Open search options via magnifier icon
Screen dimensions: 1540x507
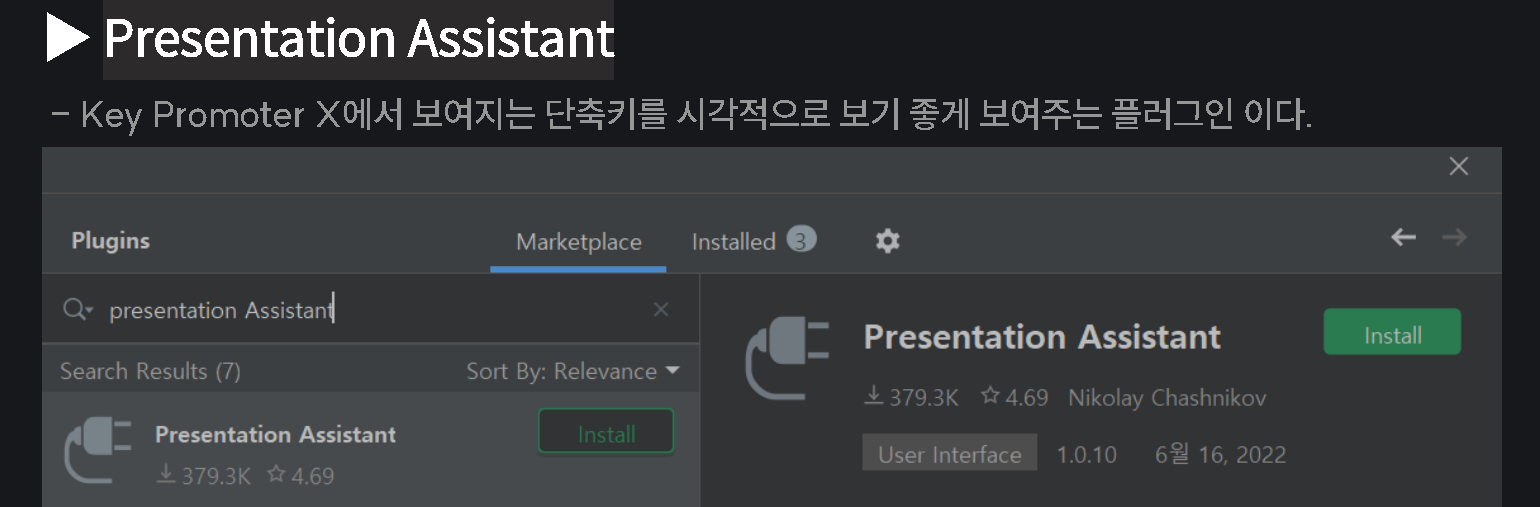pos(77,310)
